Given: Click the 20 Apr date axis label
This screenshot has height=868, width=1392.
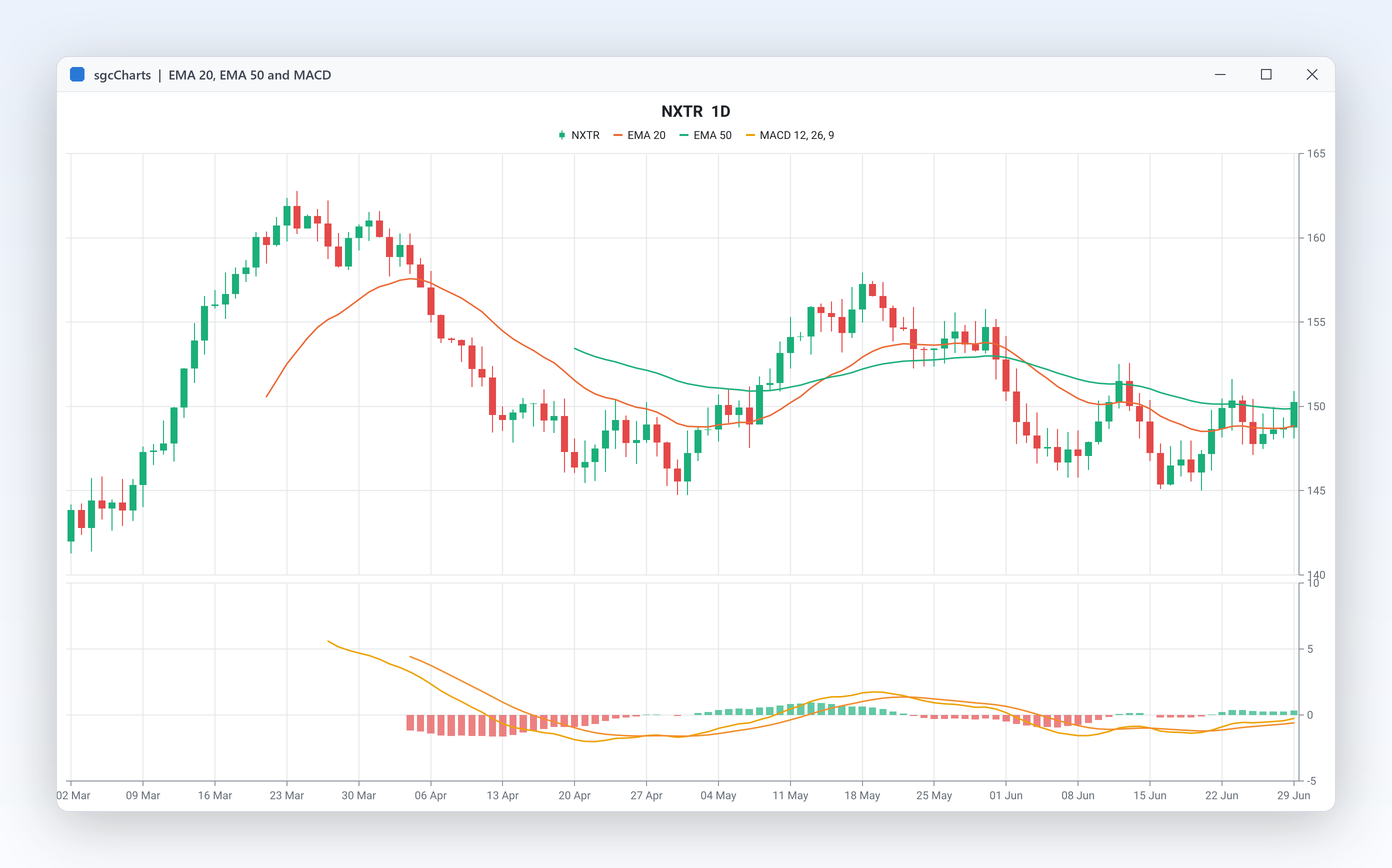Looking at the screenshot, I should (x=575, y=796).
